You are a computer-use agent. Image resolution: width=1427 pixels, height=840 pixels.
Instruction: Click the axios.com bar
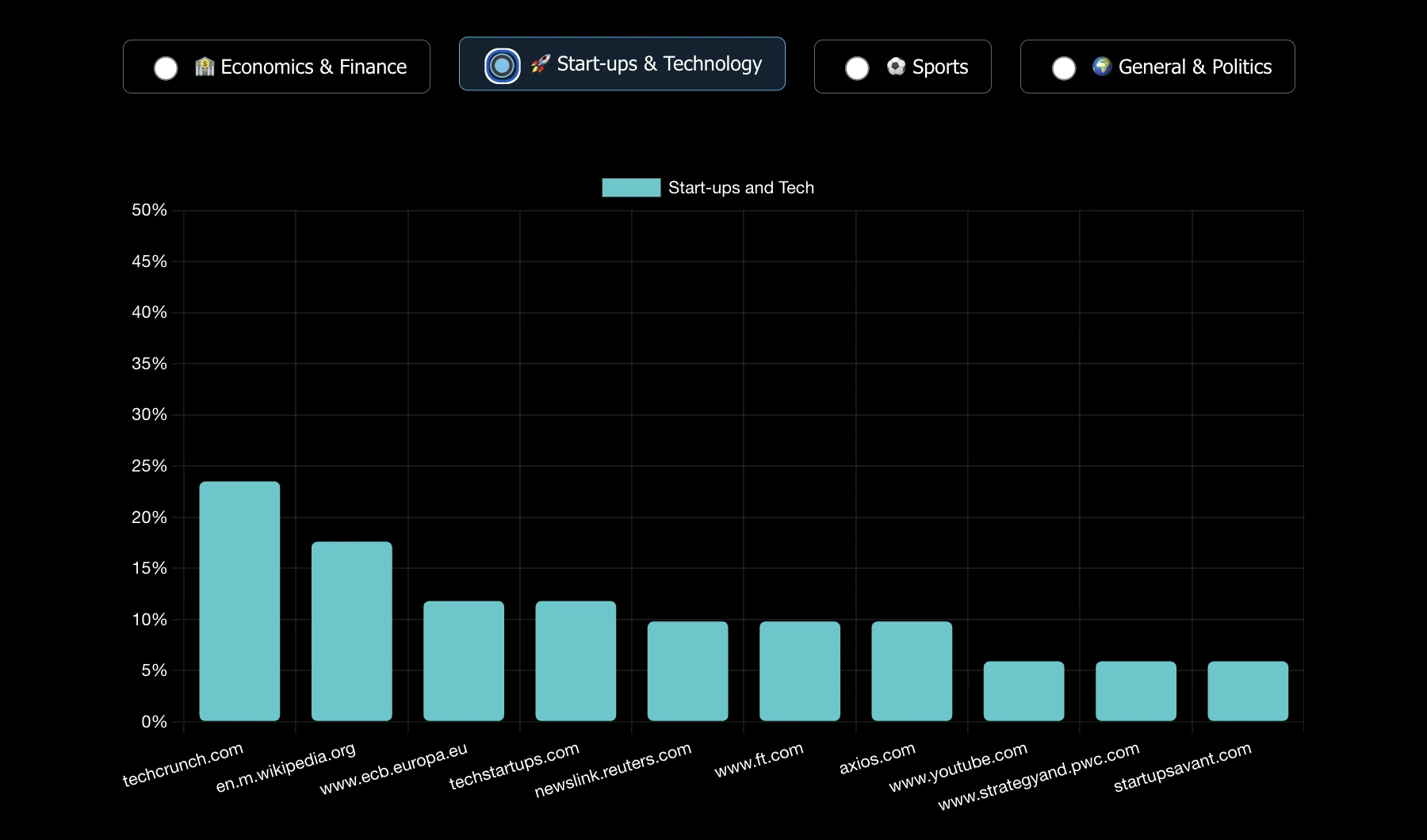pyautogui.click(x=912, y=671)
